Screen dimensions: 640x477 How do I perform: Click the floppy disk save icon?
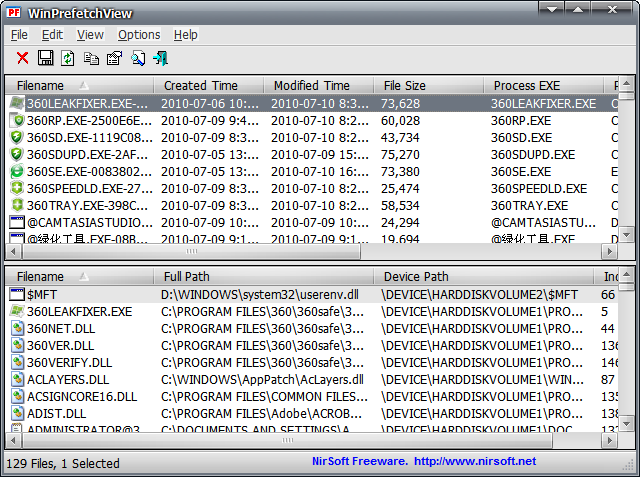click(45, 58)
